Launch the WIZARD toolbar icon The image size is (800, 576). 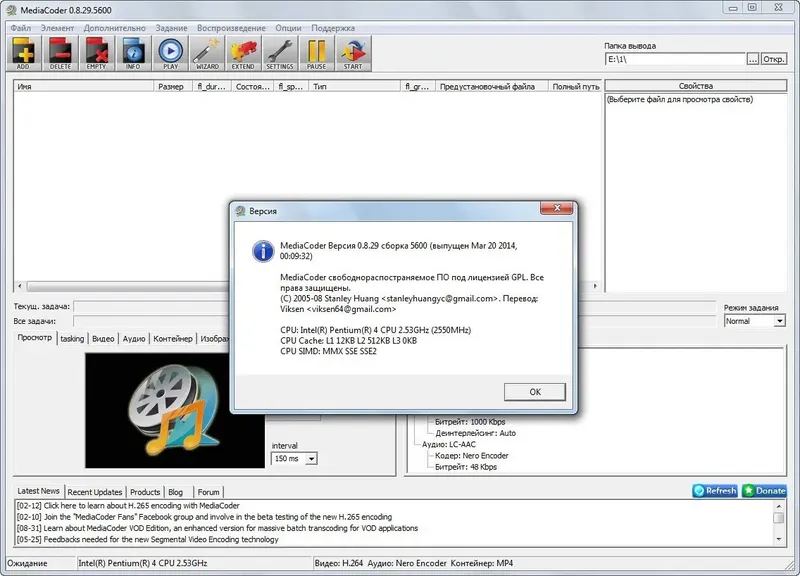point(207,53)
